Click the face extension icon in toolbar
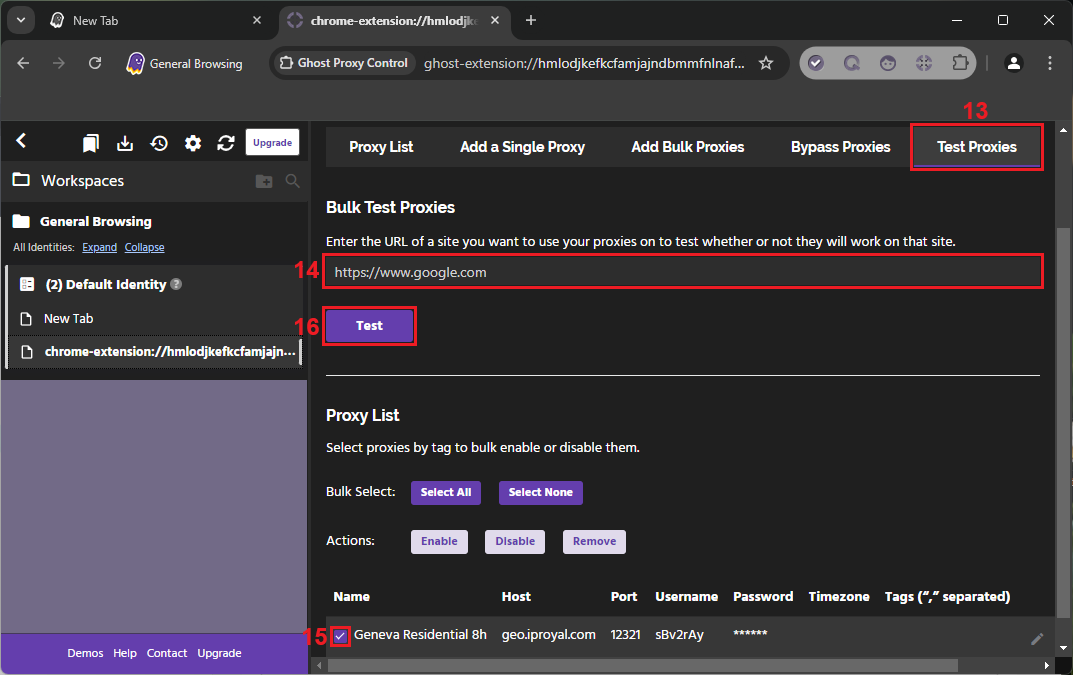Image resolution: width=1073 pixels, height=675 pixels. pyautogui.click(x=888, y=63)
